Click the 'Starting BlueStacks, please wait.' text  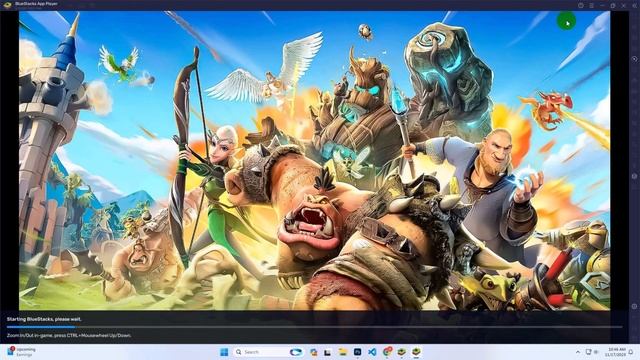pos(44,319)
